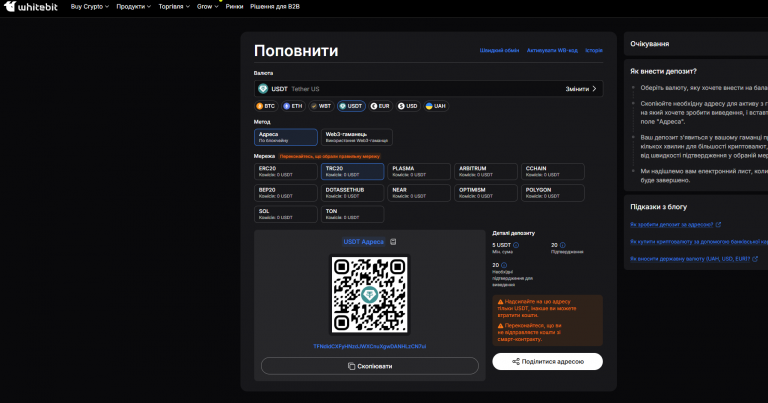Expand the Продукти dropdown
The image size is (768, 403).
[134, 6]
